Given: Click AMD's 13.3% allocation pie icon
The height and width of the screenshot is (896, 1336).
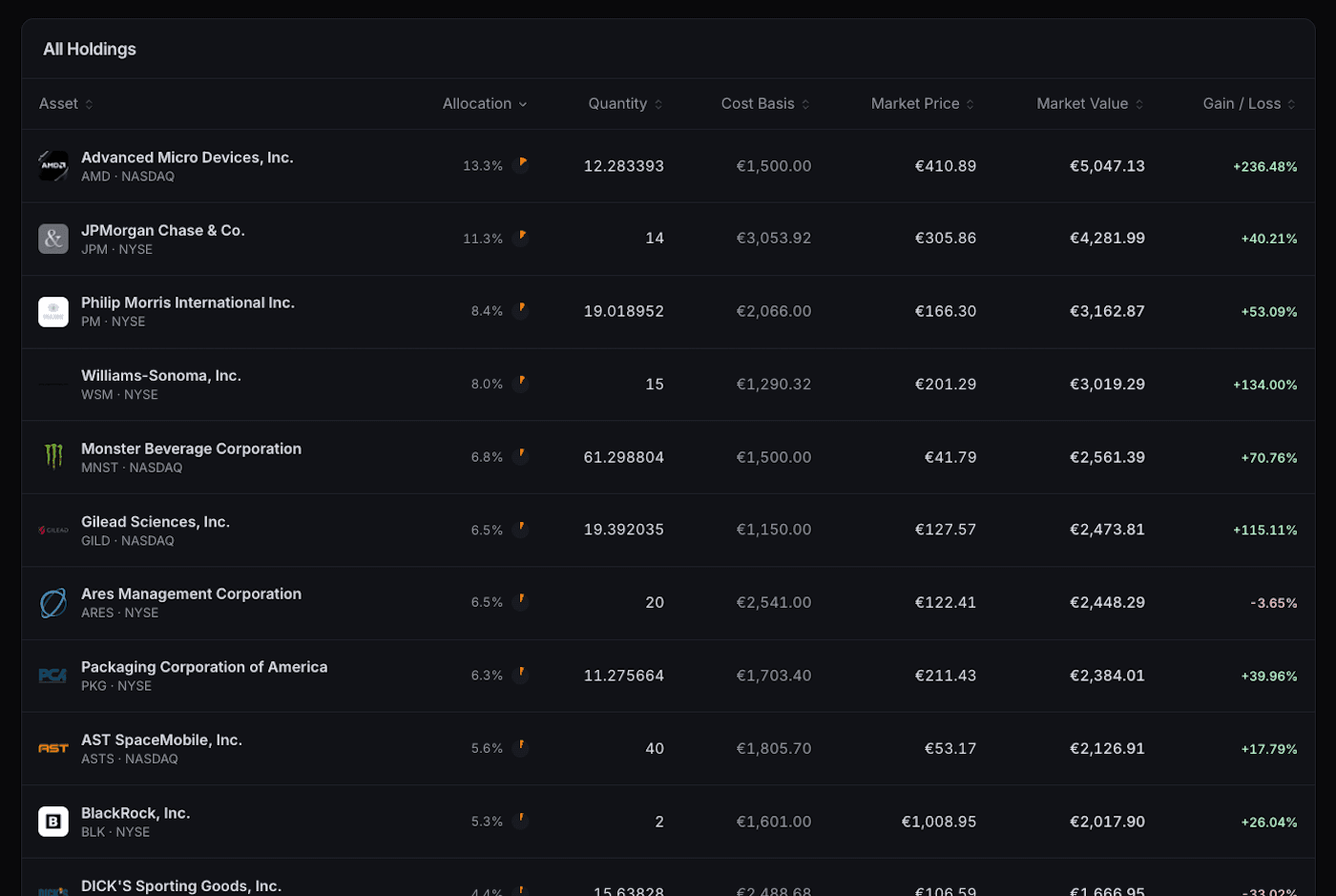Looking at the screenshot, I should click(521, 164).
